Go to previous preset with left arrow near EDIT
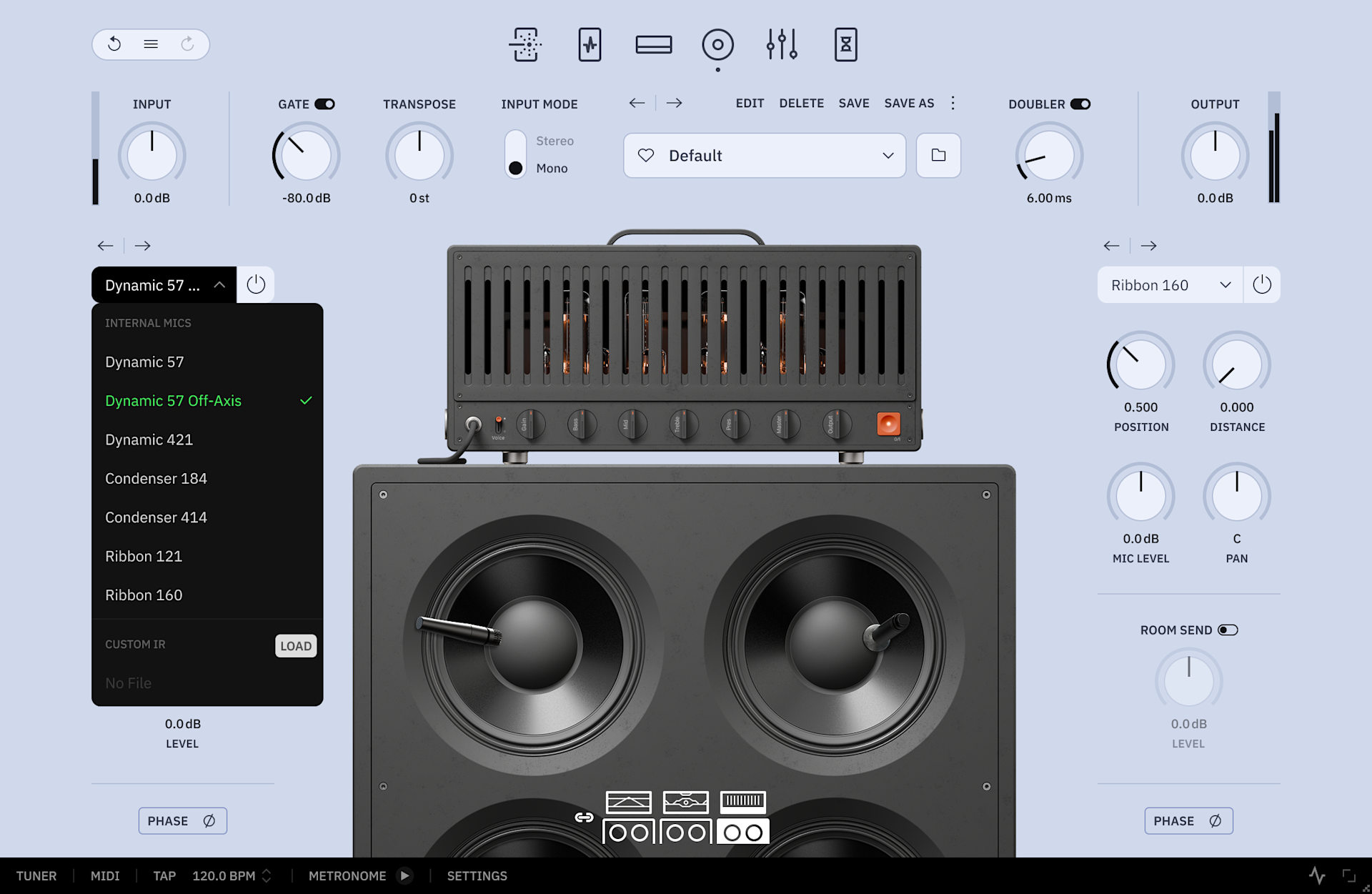Viewport: 1372px width, 894px height. coord(637,103)
